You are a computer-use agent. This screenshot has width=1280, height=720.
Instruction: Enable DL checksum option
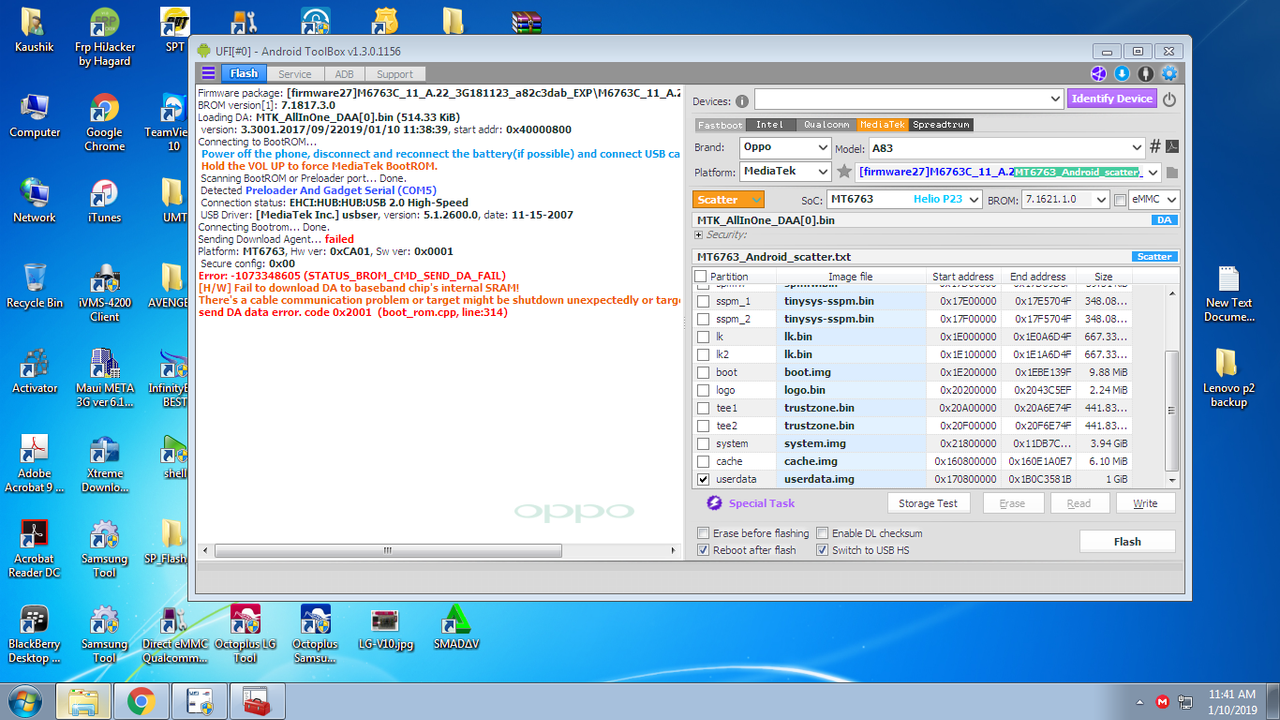823,533
